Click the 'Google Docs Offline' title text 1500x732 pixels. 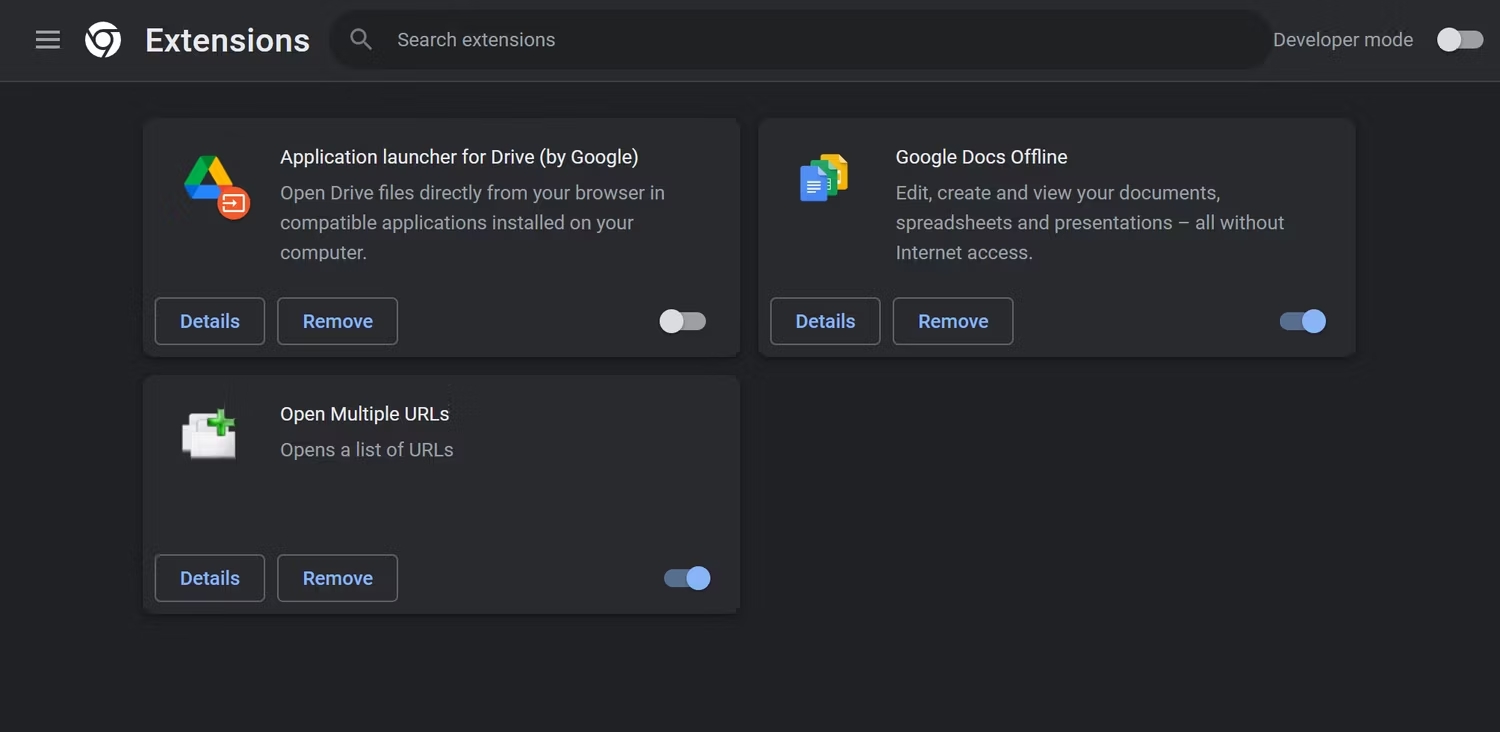pos(981,157)
